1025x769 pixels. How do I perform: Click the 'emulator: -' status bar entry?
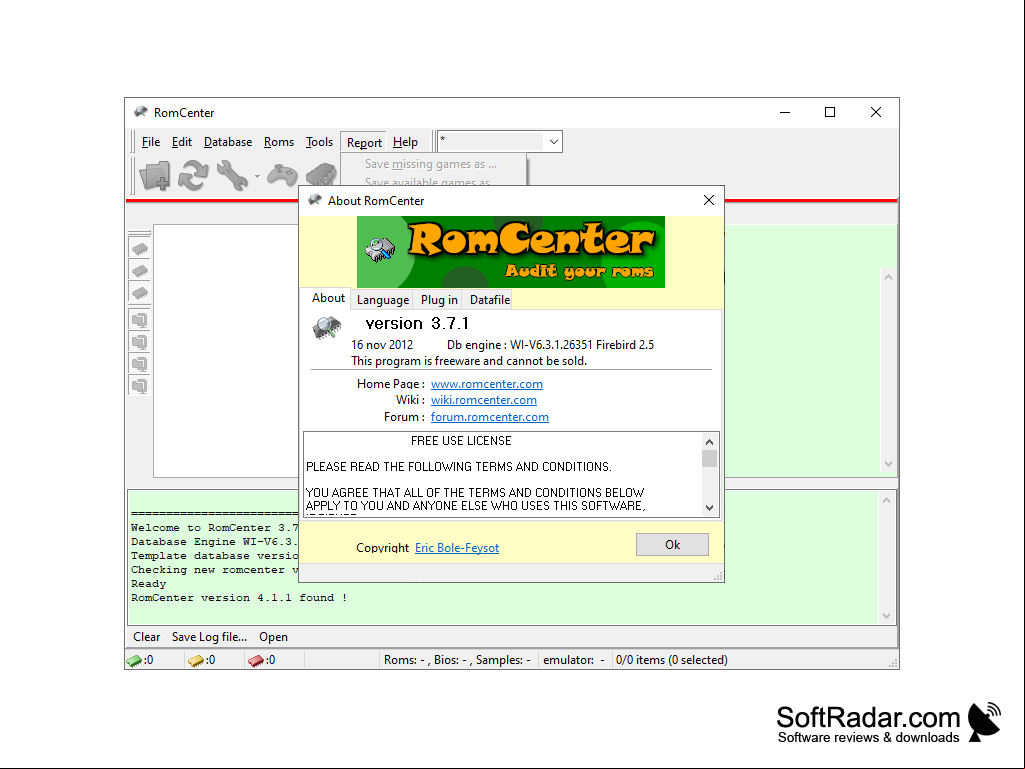574,660
